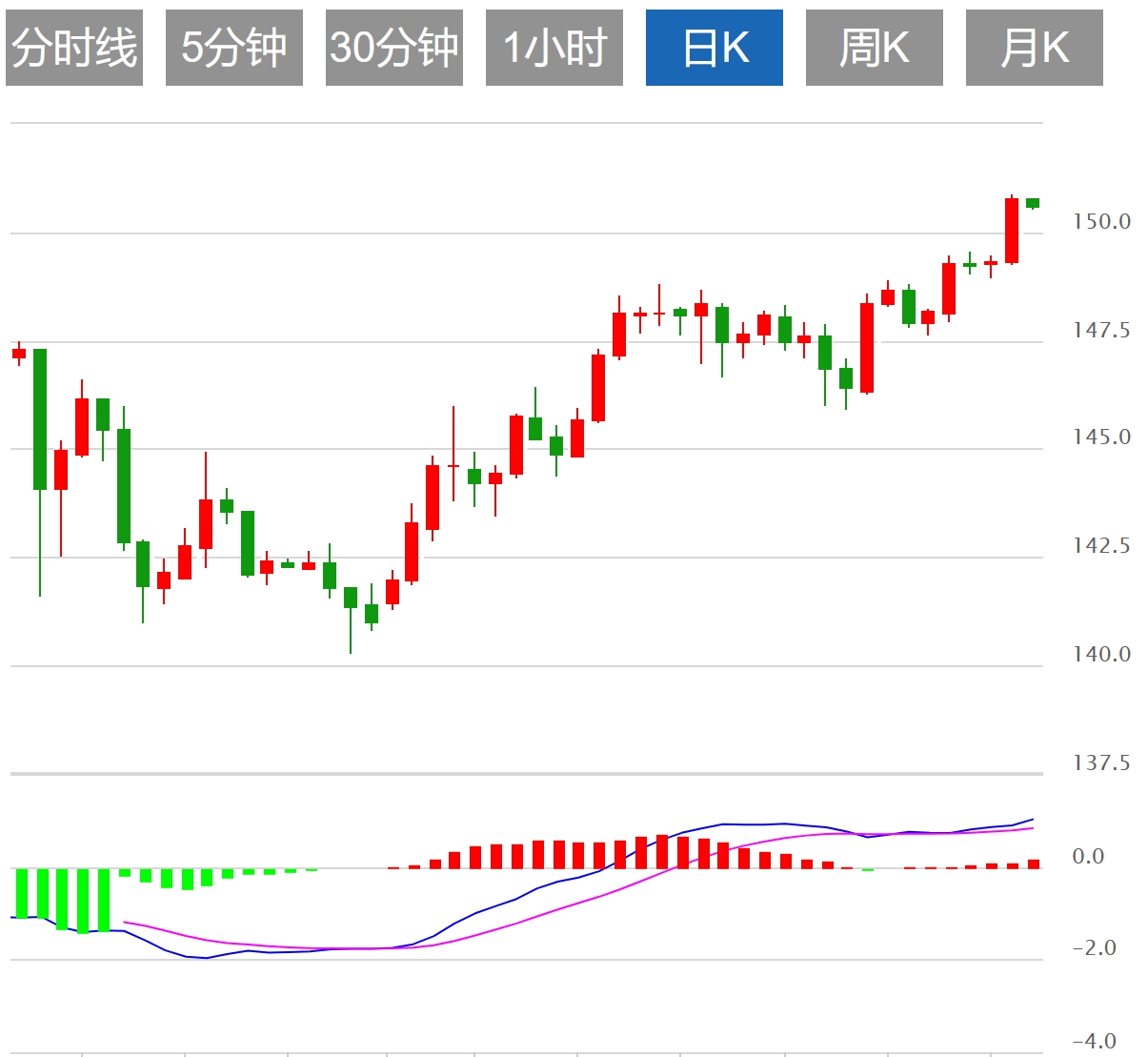Click the active 日K tab
This screenshot has height=1057, width=1148.
click(x=715, y=48)
